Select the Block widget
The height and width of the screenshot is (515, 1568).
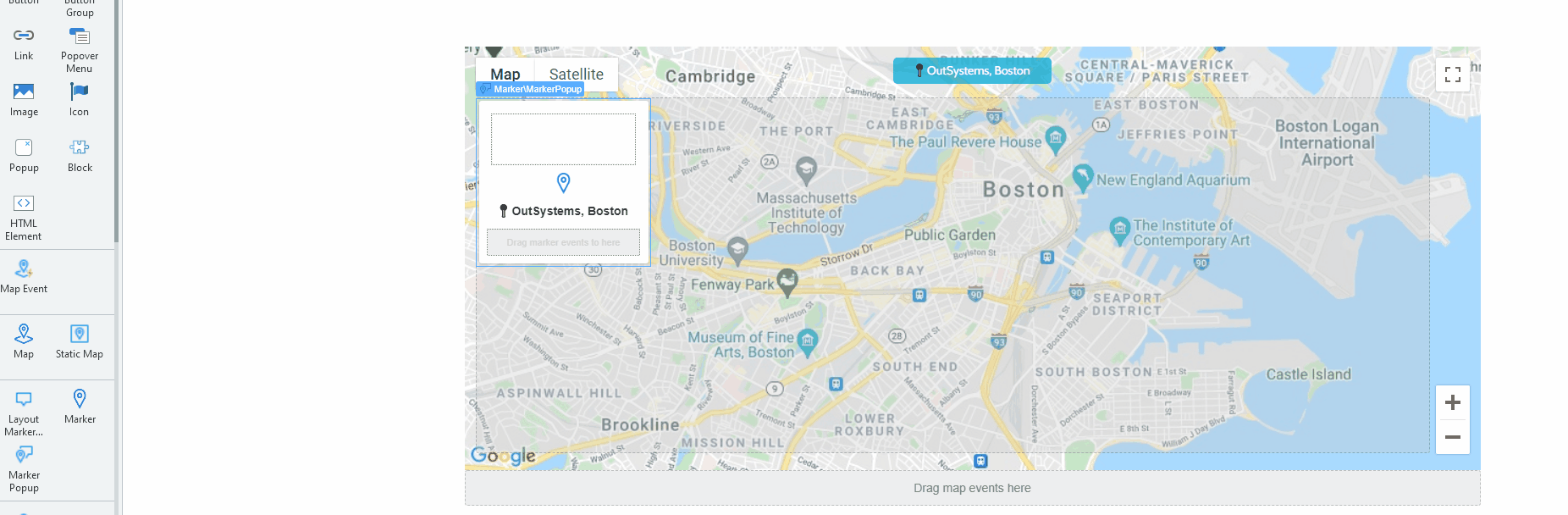coord(80,156)
